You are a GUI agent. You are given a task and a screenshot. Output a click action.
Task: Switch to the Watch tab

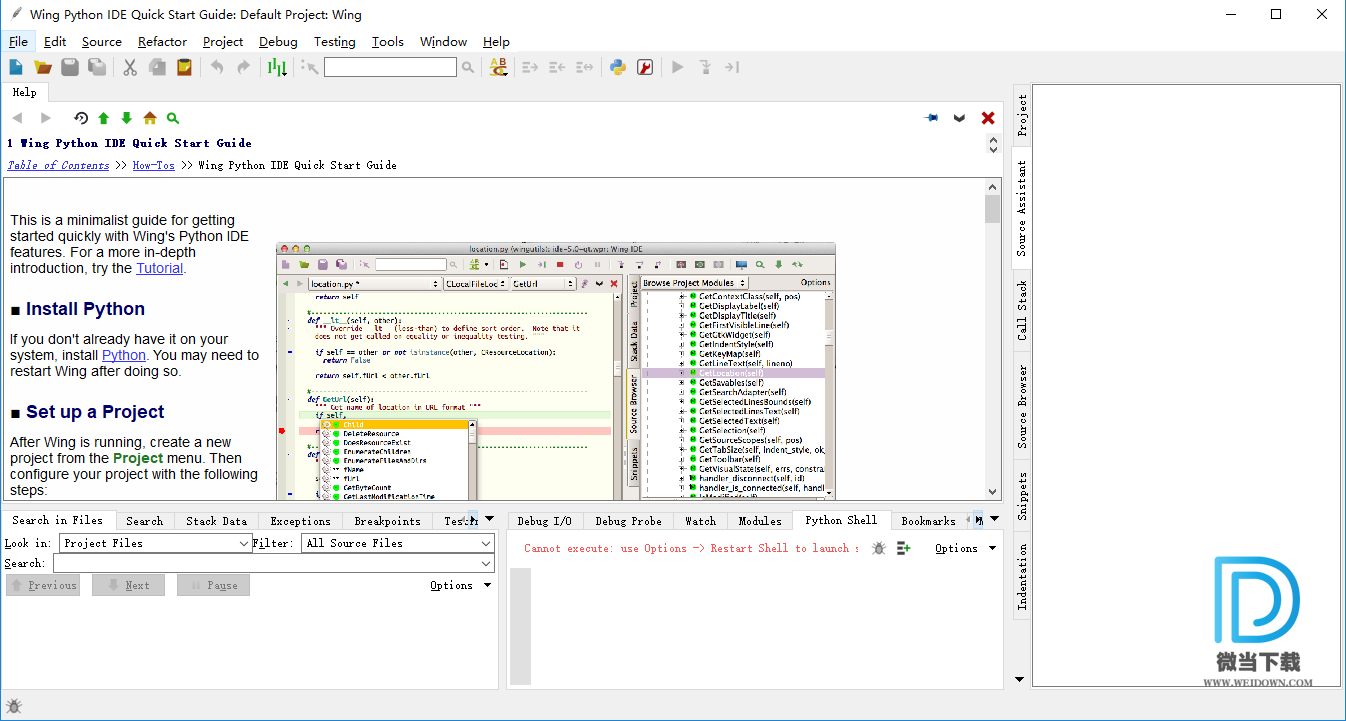pos(700,521)
